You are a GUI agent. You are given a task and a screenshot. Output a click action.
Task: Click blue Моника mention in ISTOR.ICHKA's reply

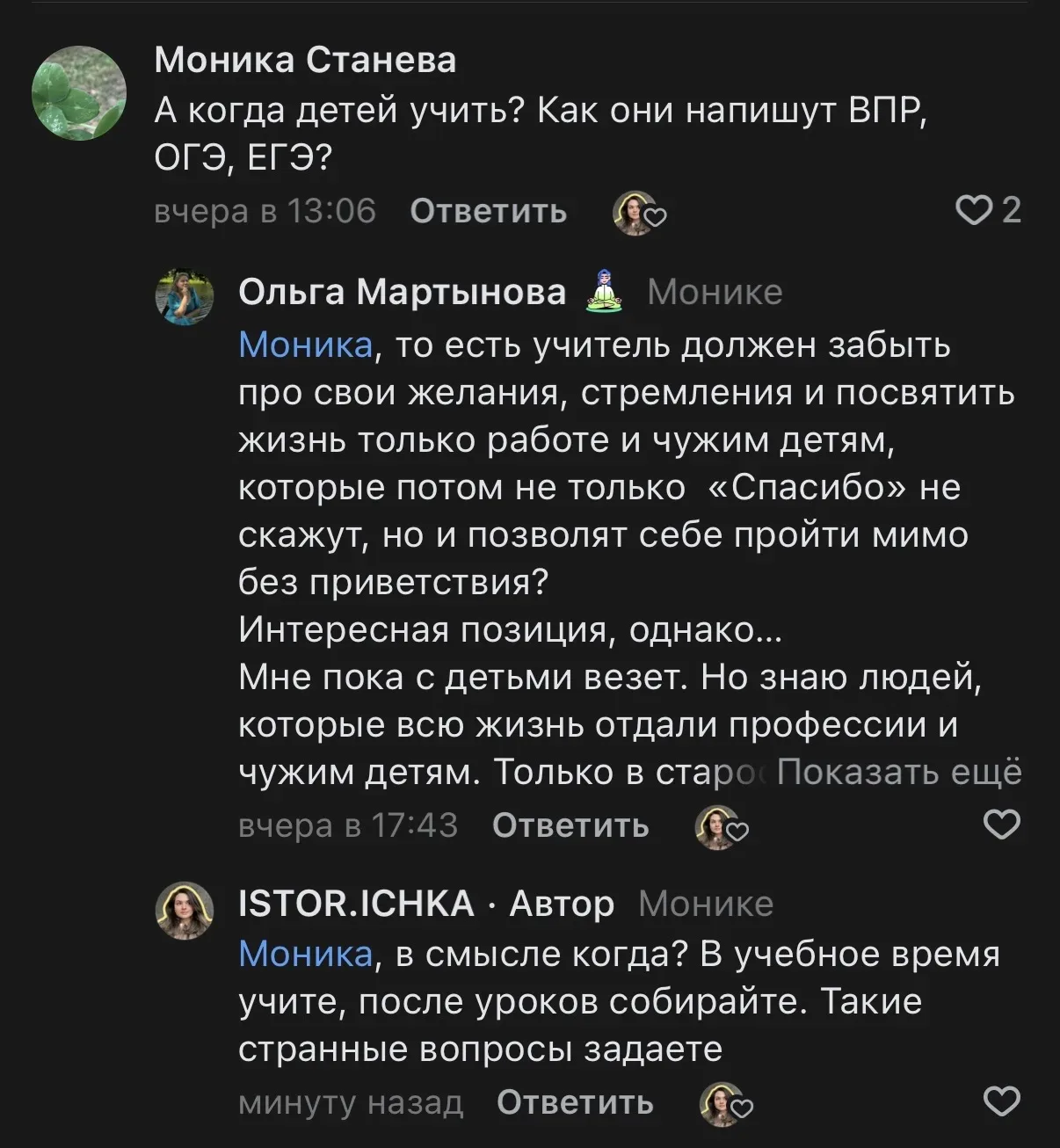tap(305, 955)
